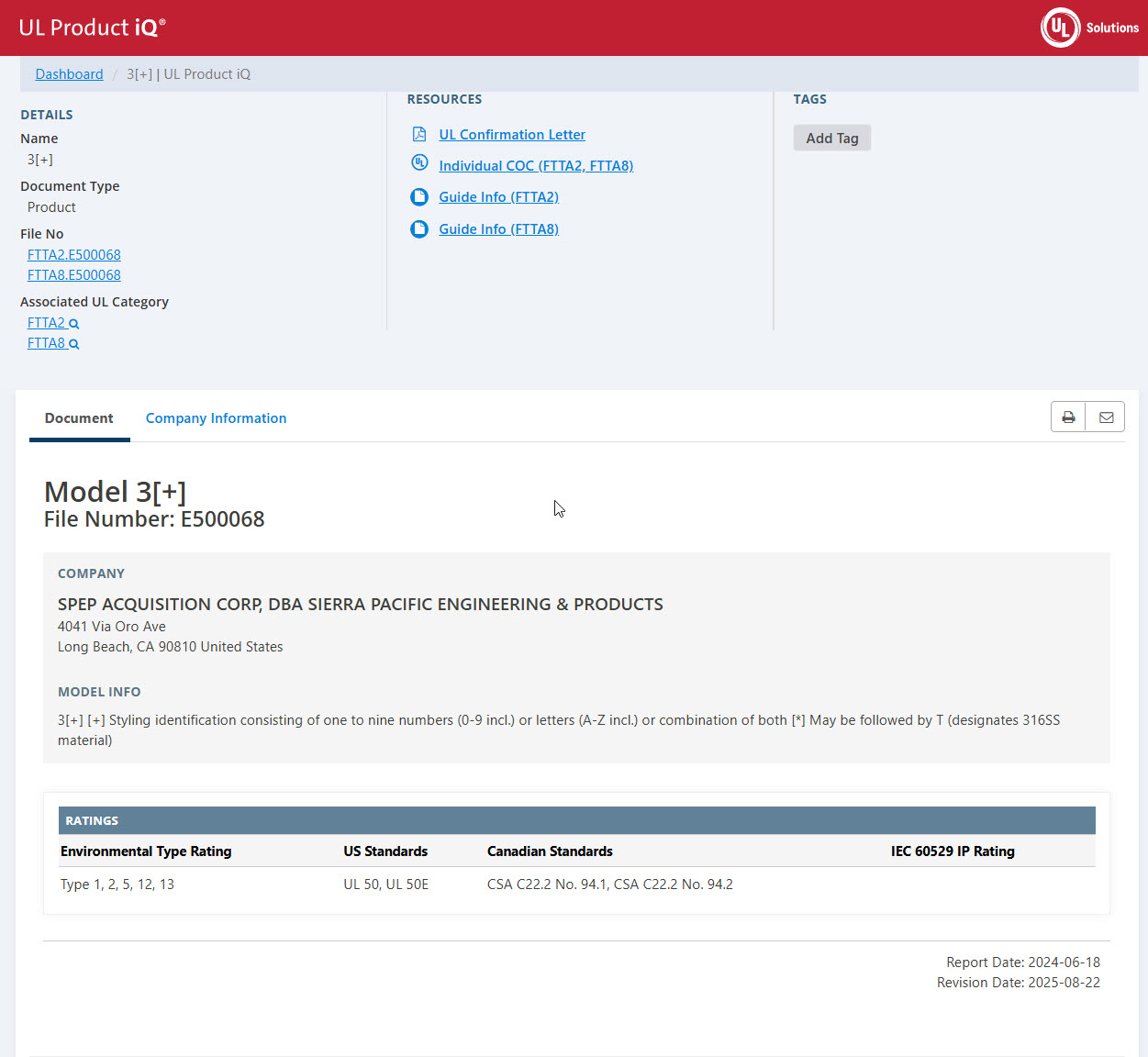Open Individual COC (FTTA2, FTTA8) link
1148x1057 pixels.
(536, 166)
